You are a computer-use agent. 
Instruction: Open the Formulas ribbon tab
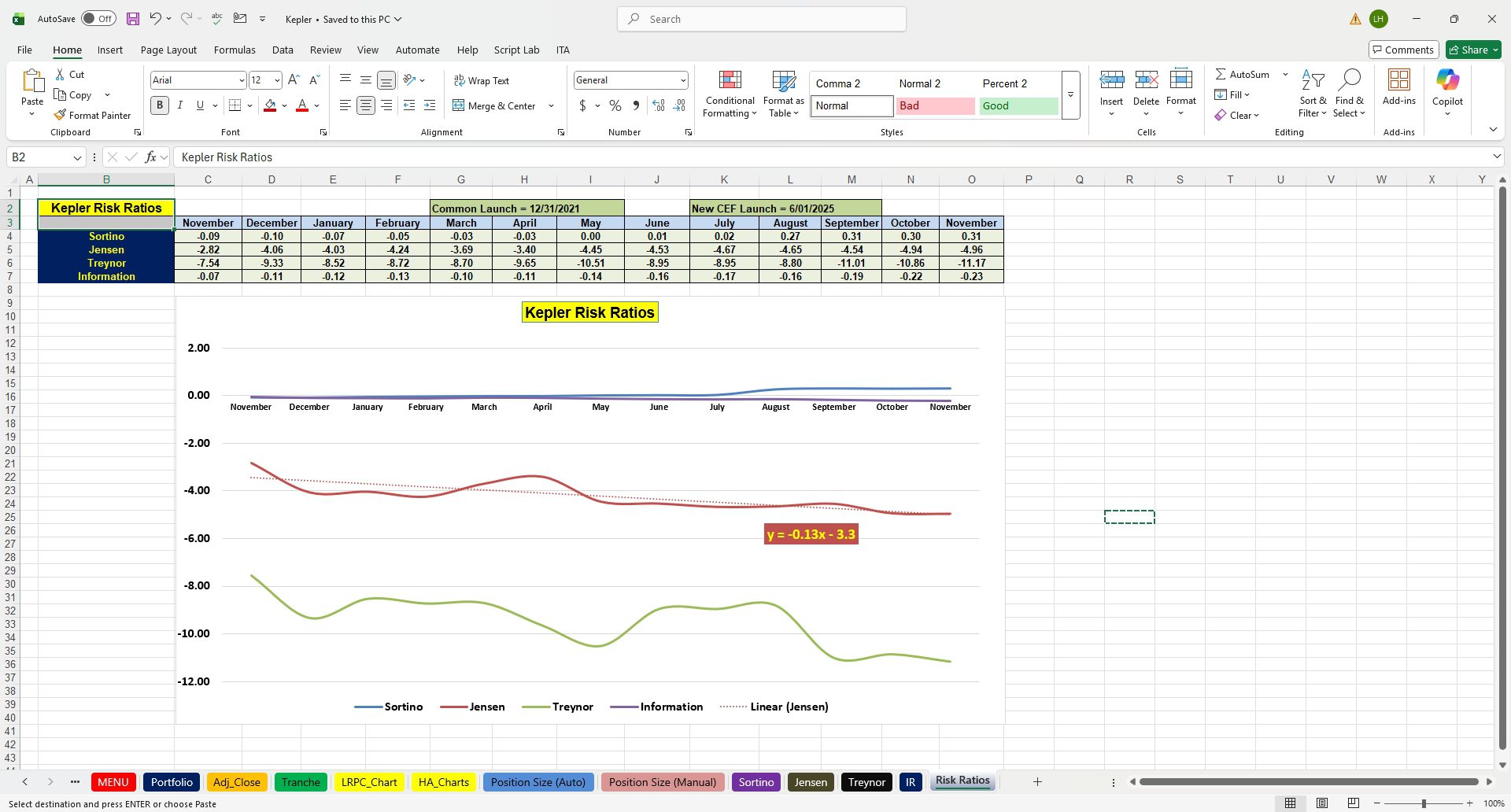[x=235, y=50]
